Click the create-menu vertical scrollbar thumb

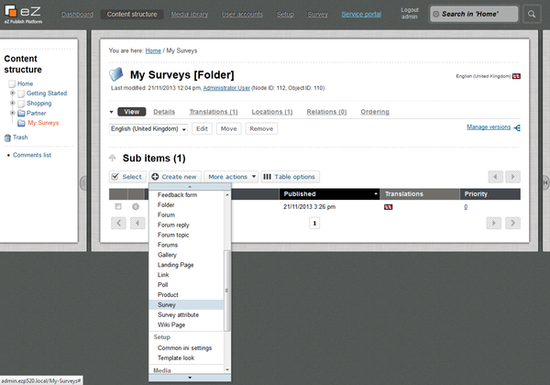(x=227, y=290)
